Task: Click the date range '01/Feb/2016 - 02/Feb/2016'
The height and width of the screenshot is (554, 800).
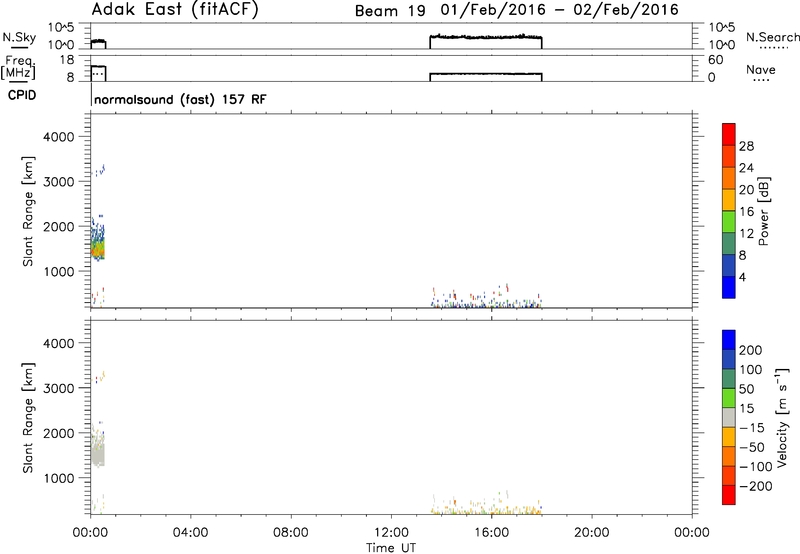Action: coord(560,10)
